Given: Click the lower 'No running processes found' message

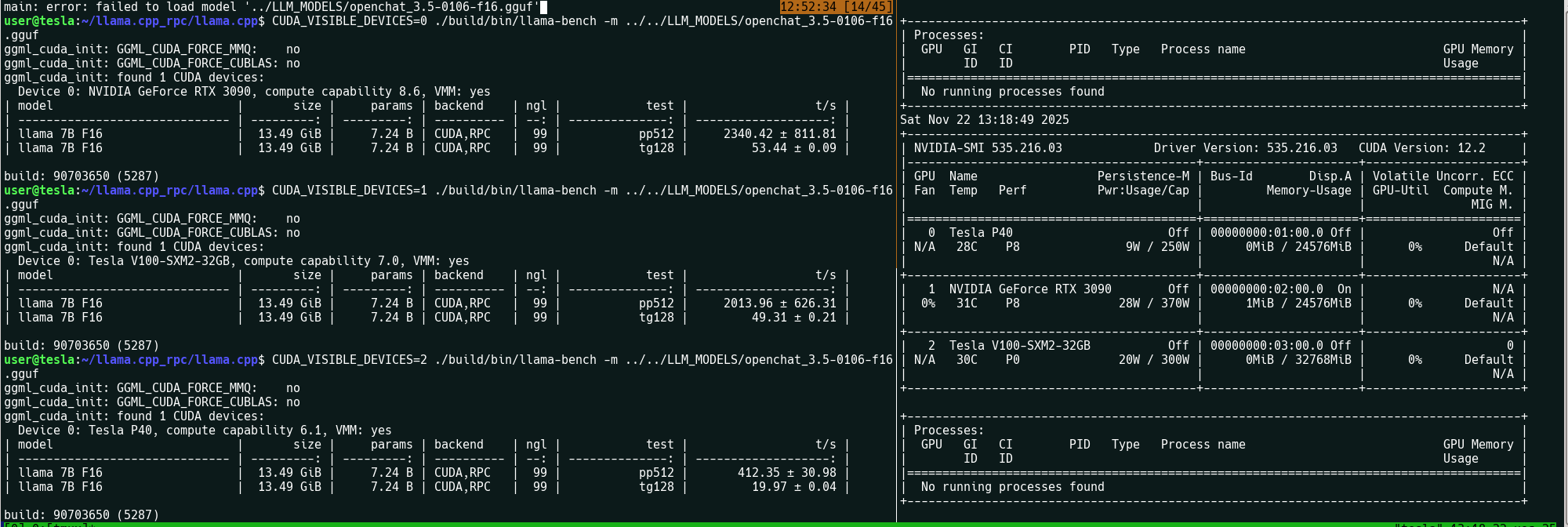Looking at the screenshot, I should pyautogui.click(x=1013, y=487).
